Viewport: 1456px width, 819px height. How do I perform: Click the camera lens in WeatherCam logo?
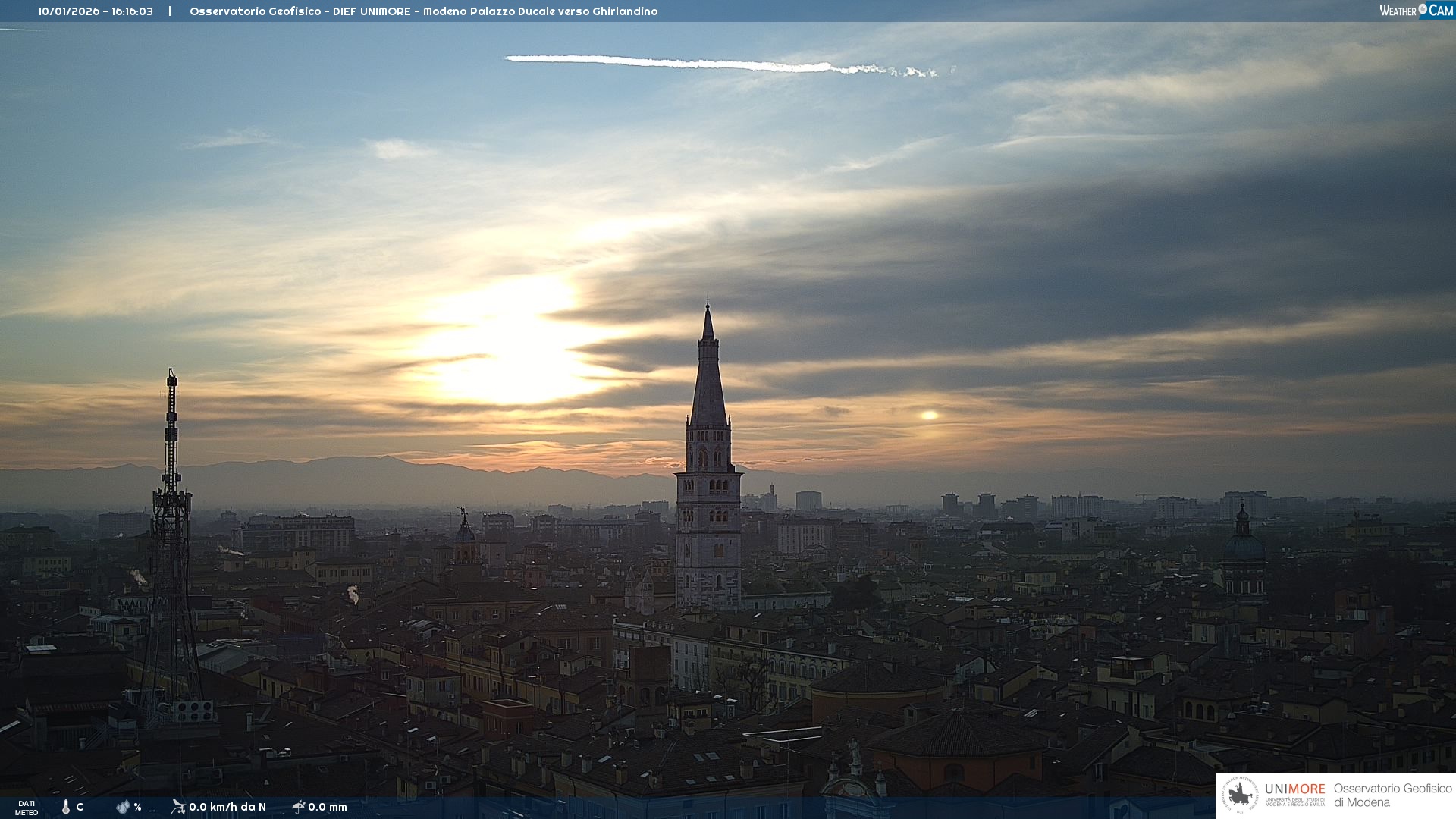click(x=1423, y=9)
